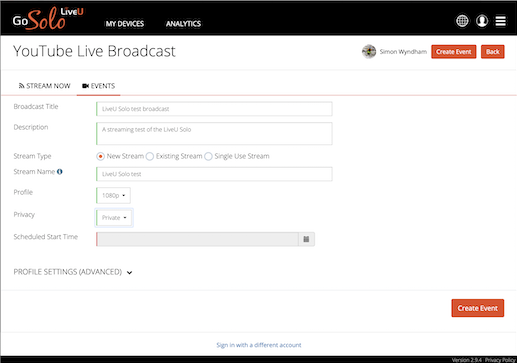Select the Single Use Stream radio button
Image resolution: width=517 pixels, height=363 pixels.
pyautogui.click(x=208, y=156)
